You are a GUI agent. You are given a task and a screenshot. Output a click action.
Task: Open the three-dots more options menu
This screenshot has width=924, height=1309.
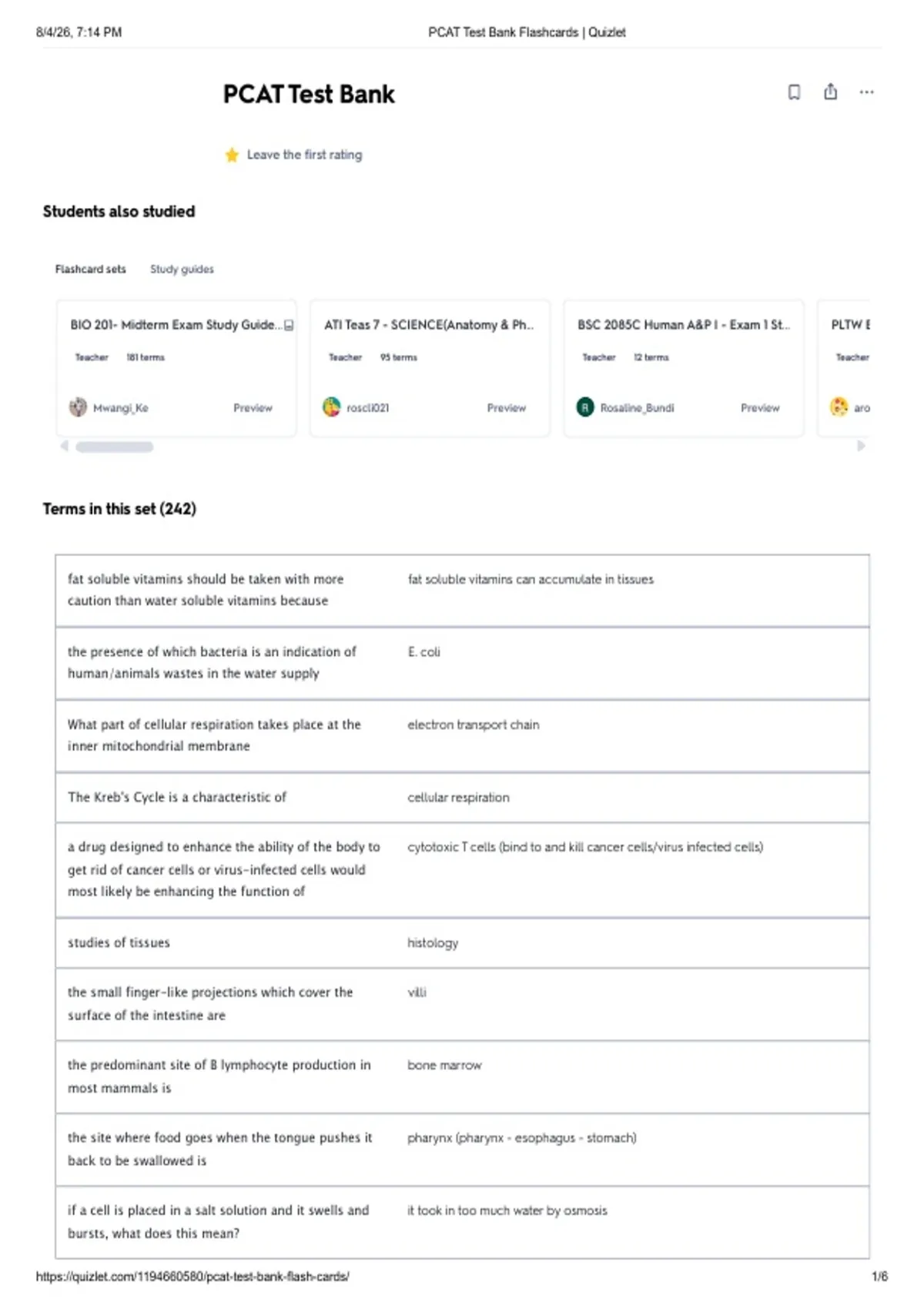pyautogui.click(x=866, y=92)
